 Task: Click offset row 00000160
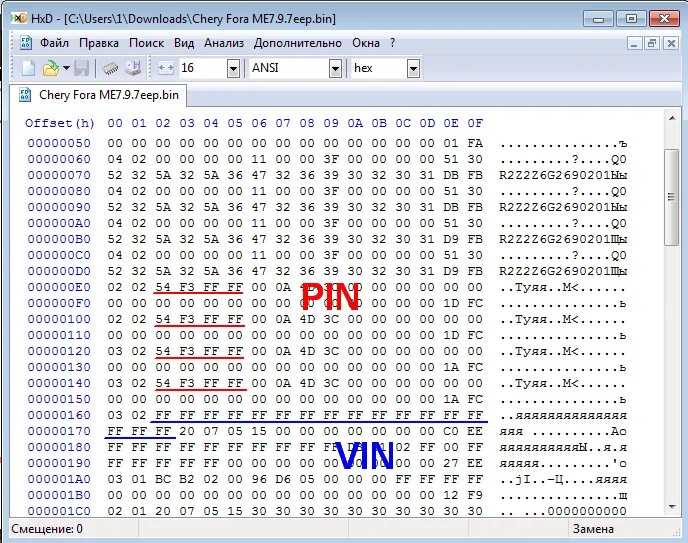59,415
